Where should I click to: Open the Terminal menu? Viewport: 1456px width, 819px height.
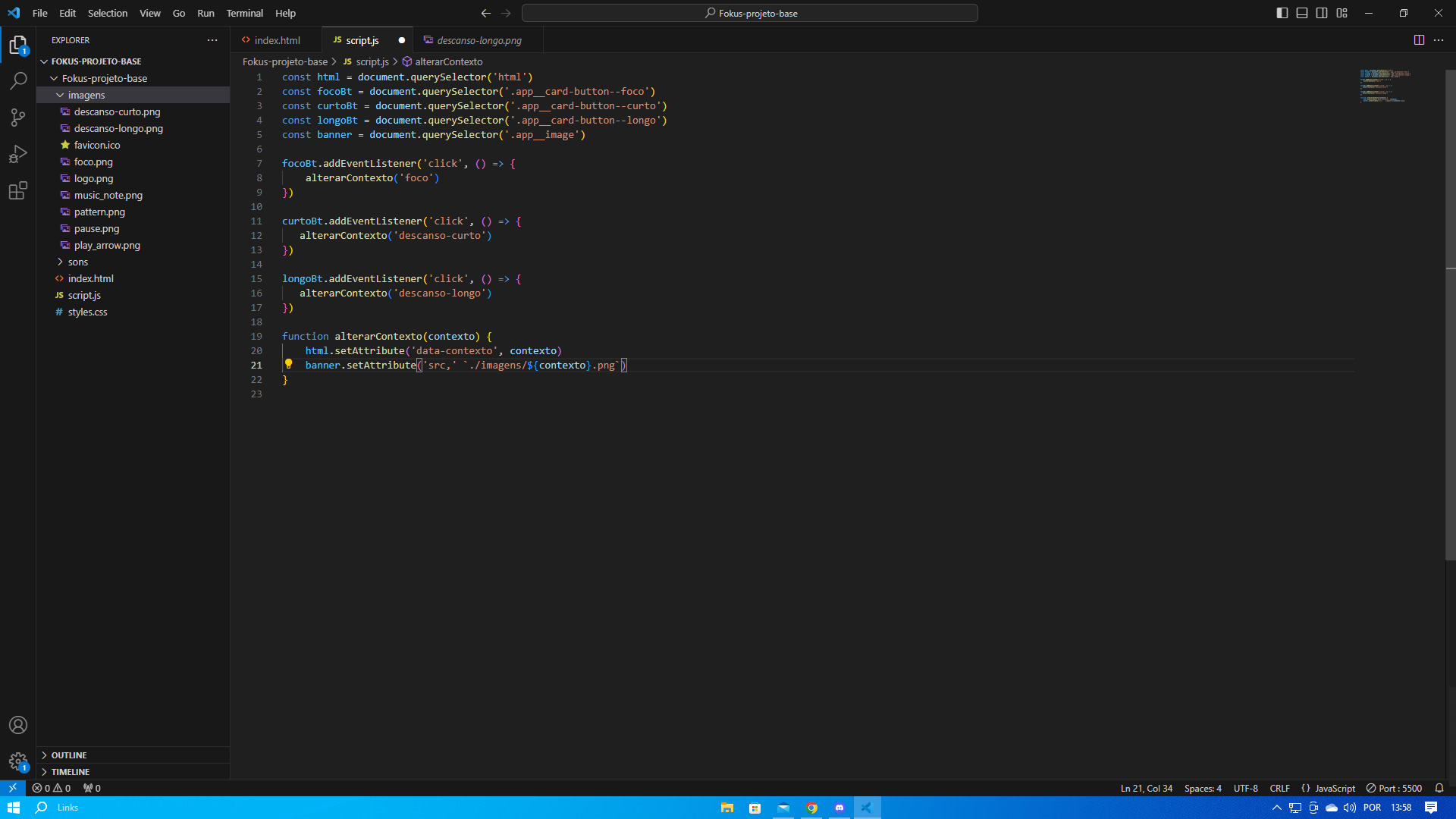pyautogui.click(x=244, y=13)
